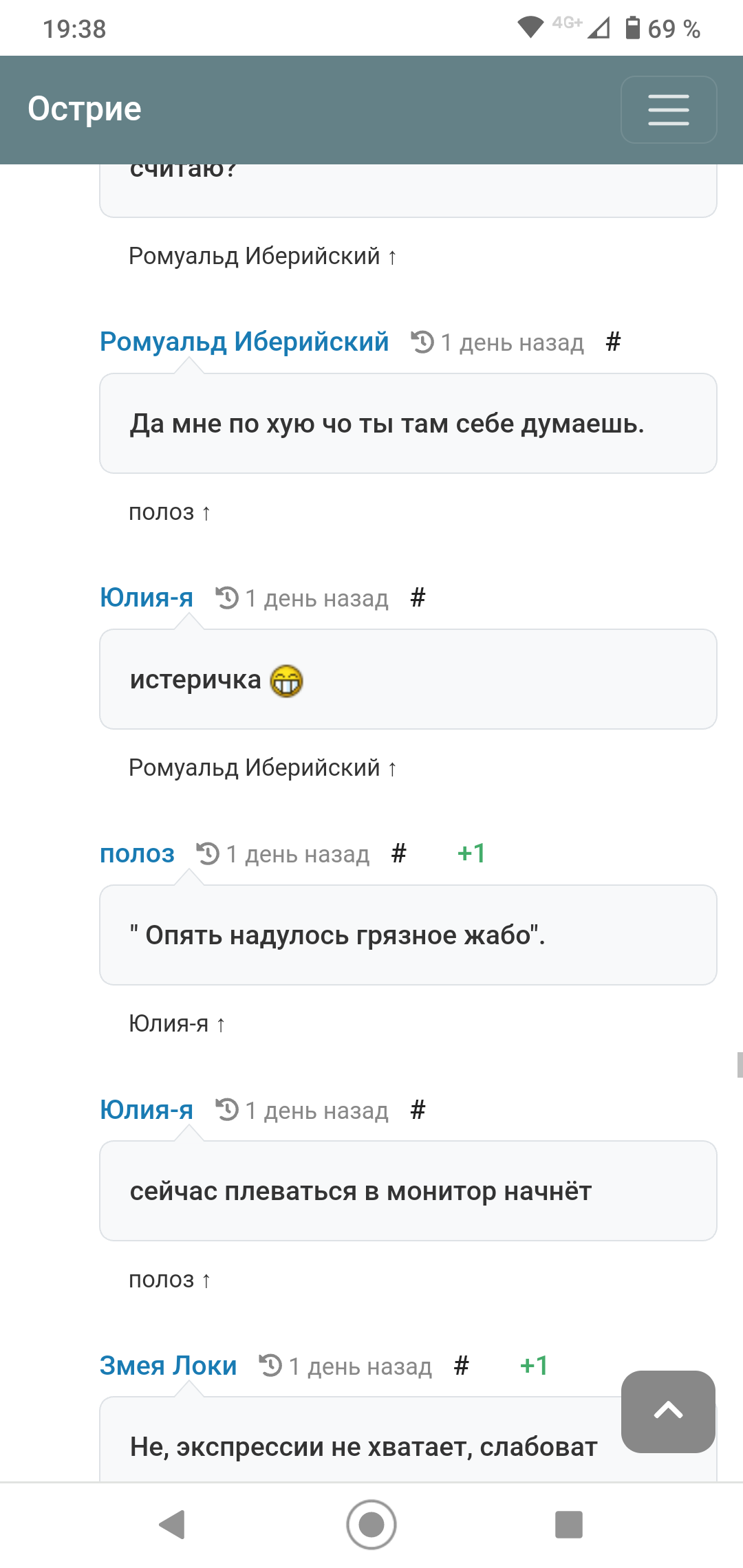Click the # permalink on the истеричка comment
743x1568 pixels.
(418, 598)
